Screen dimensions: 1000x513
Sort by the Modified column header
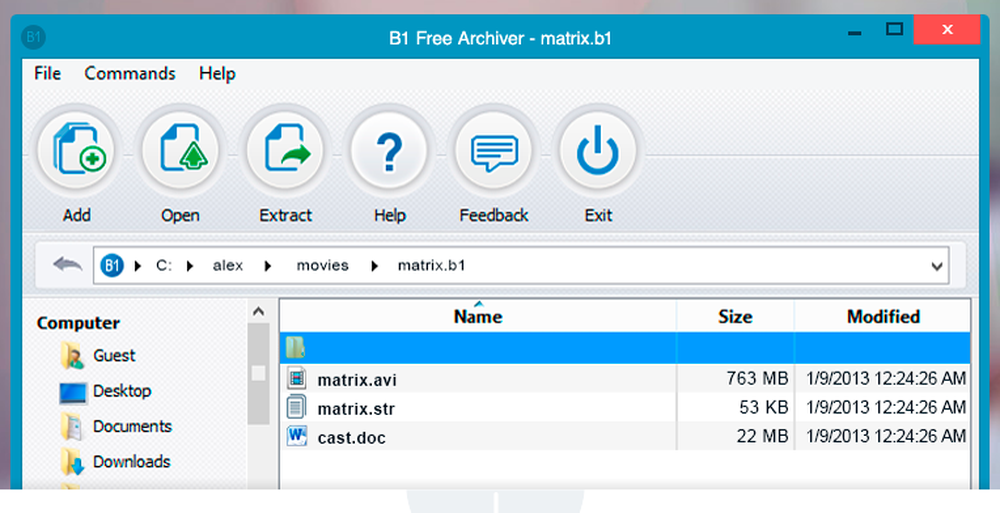coord(883,316)
